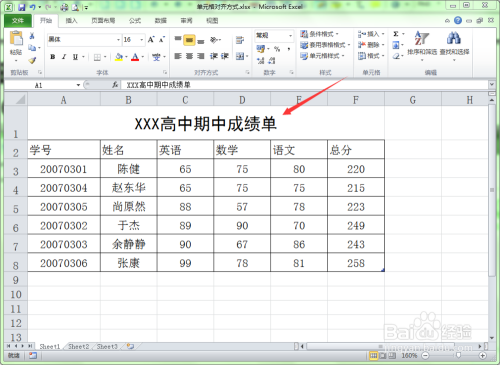This screenshot has height=365, width=500.
Task: Click the phonetic guide (文) icon
Action: 156,57
